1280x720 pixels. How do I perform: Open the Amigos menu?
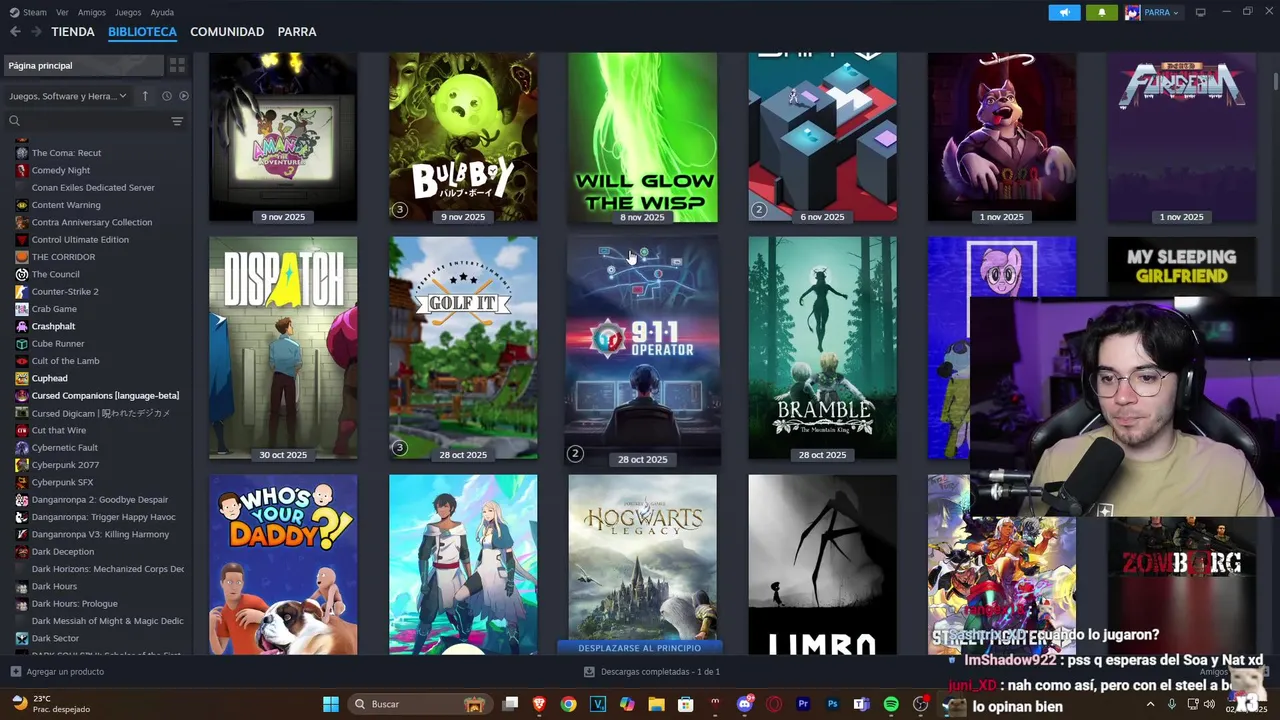(92, 12)
